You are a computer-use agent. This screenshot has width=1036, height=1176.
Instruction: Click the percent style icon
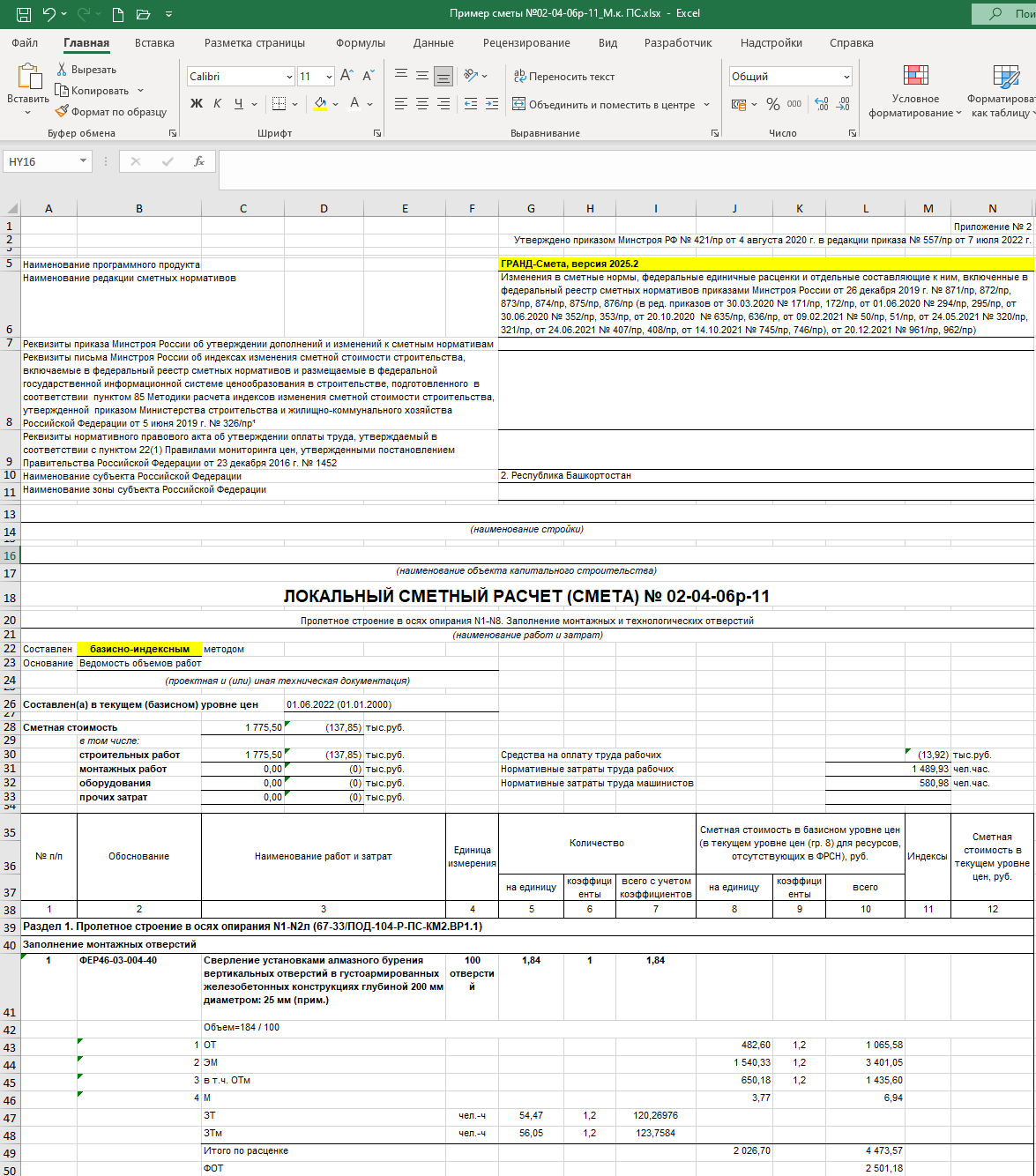[x=773, y=104]
